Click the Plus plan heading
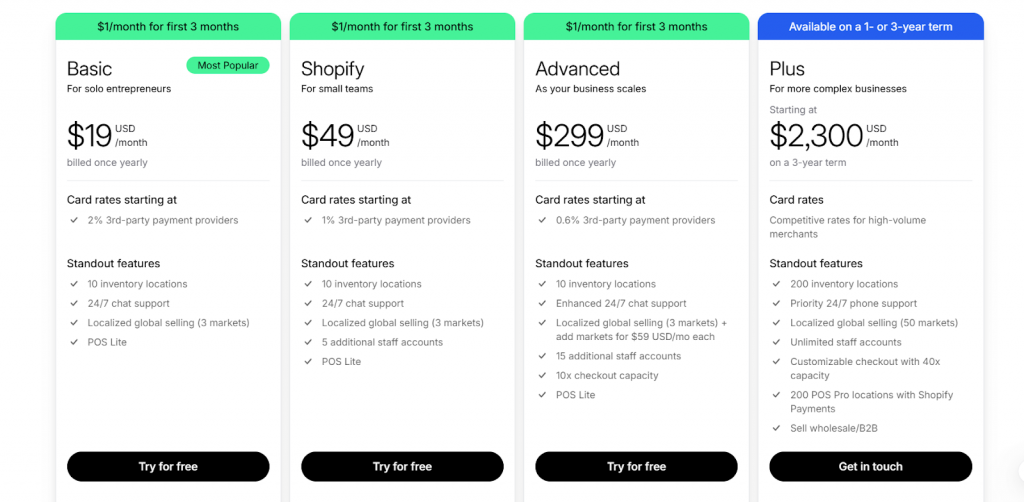The height and width of the screenshot is (502, 1024). coord(787,69)
